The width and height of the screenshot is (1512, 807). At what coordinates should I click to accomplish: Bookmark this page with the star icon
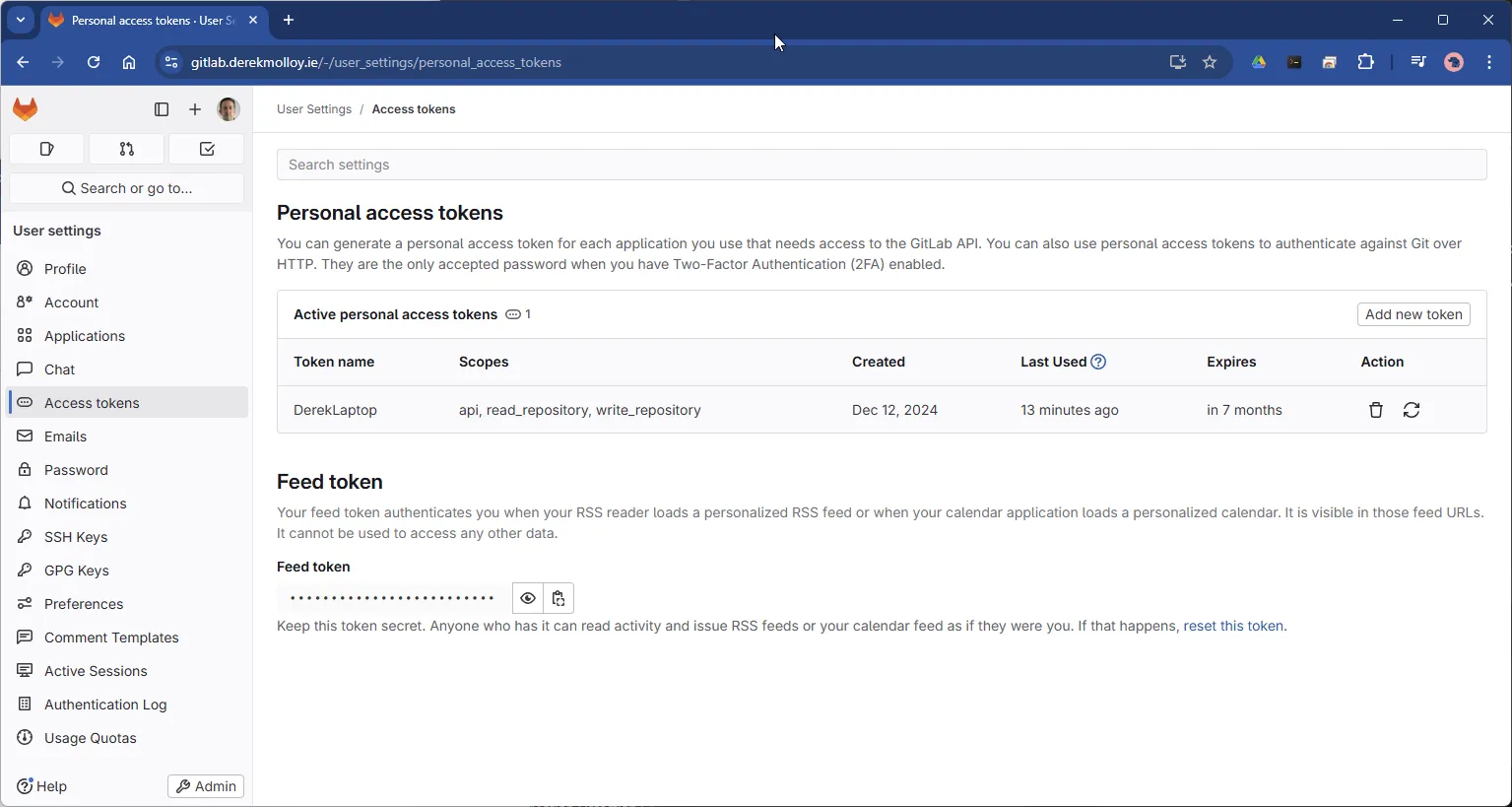(1210, 62)
